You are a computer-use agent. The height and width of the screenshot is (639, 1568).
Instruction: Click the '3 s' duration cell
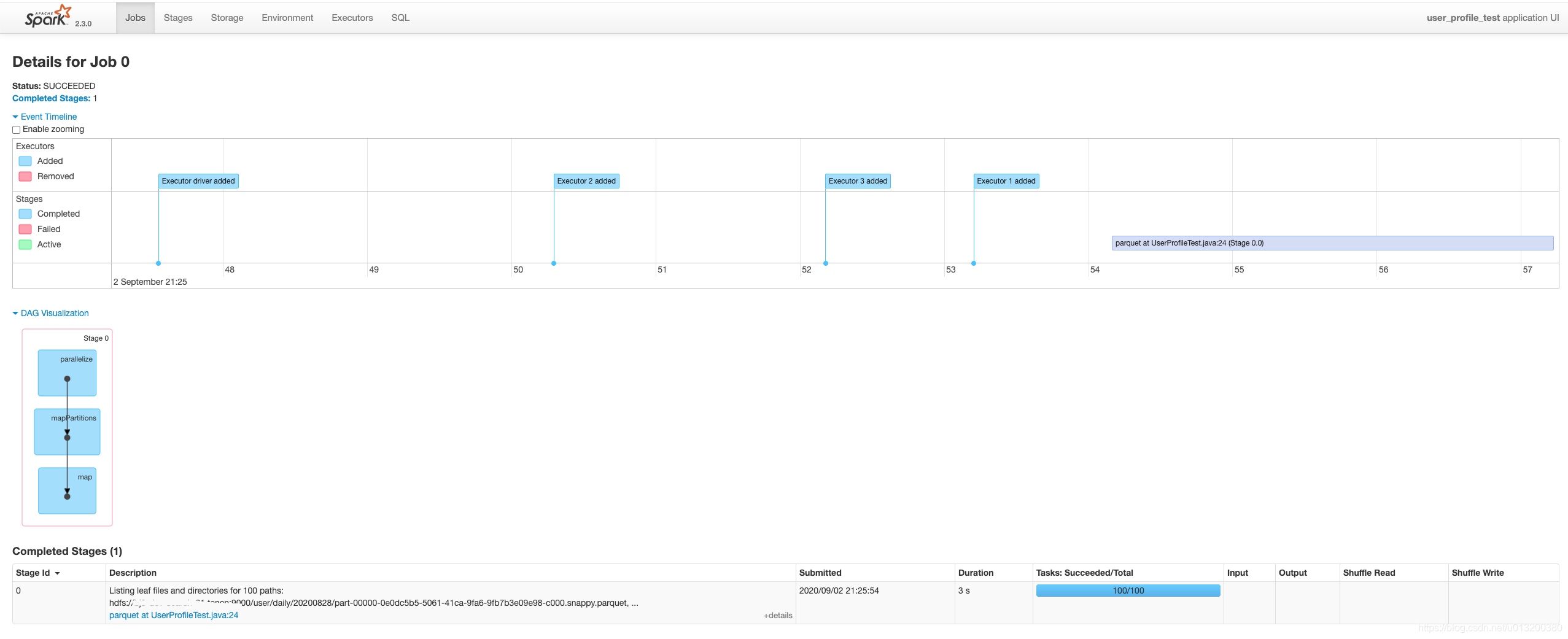pos(964,591)
